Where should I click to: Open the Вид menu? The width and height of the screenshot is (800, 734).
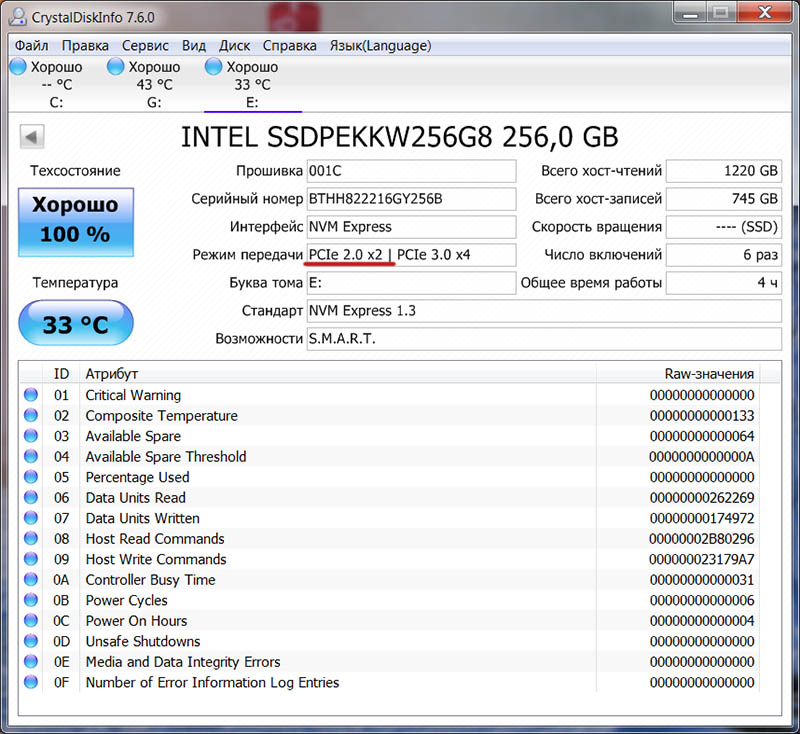tap(194, 46)
